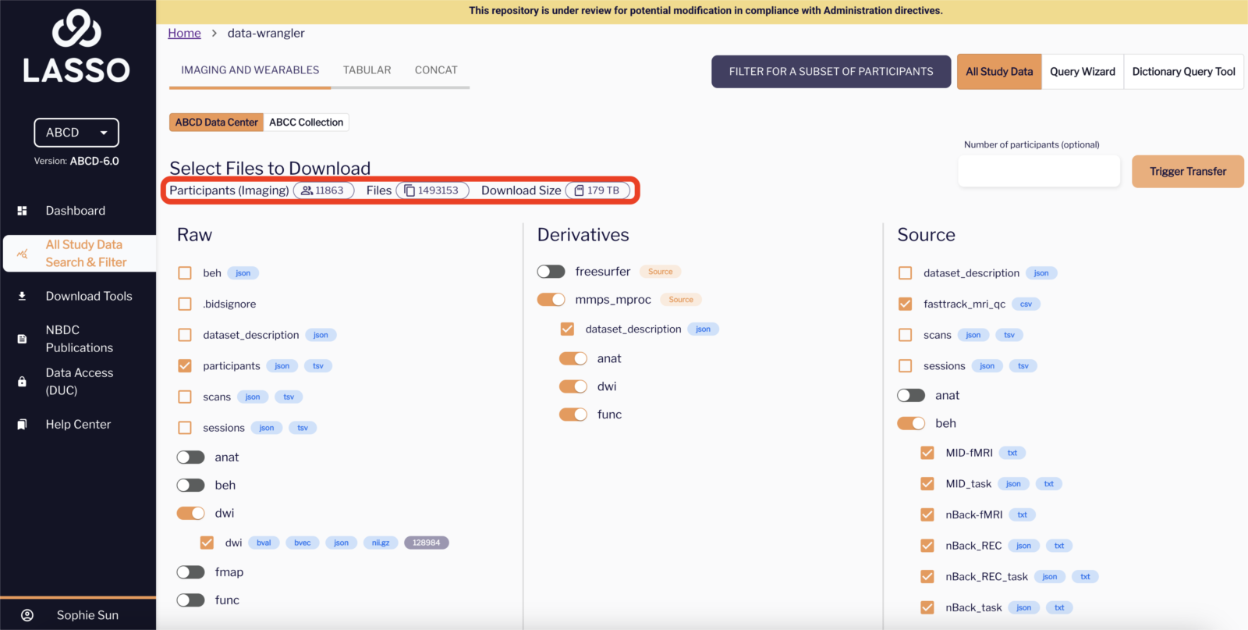Check Raw dataset_description checkbox
This screenshot has width=1248, height=630.
[184, 335]
